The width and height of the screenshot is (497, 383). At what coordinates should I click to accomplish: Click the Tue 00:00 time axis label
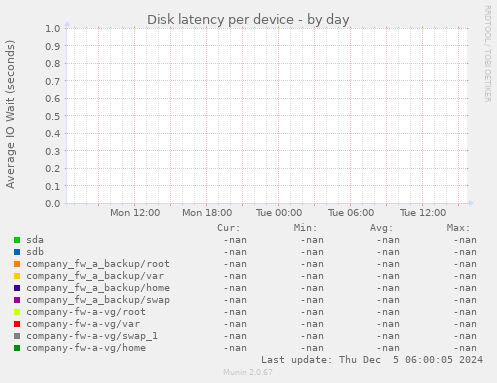tap(279, 213)
